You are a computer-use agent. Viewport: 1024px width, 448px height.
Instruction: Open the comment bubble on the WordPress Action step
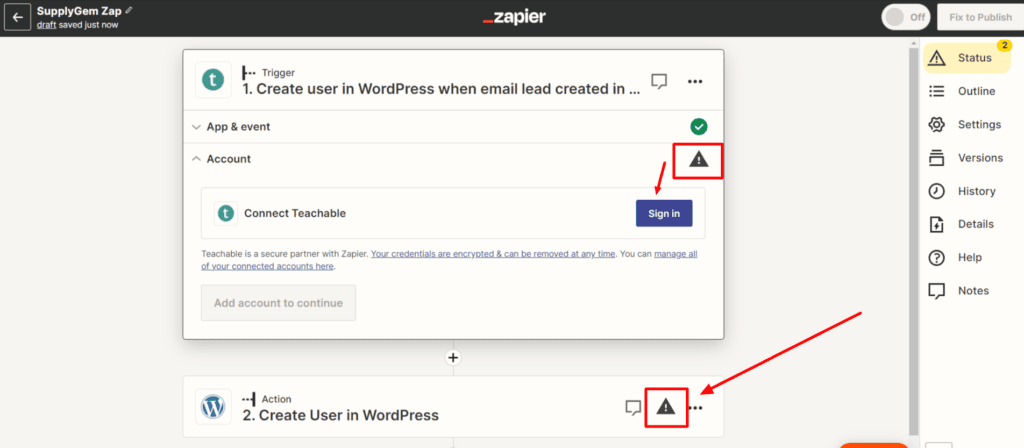(633, 408)
